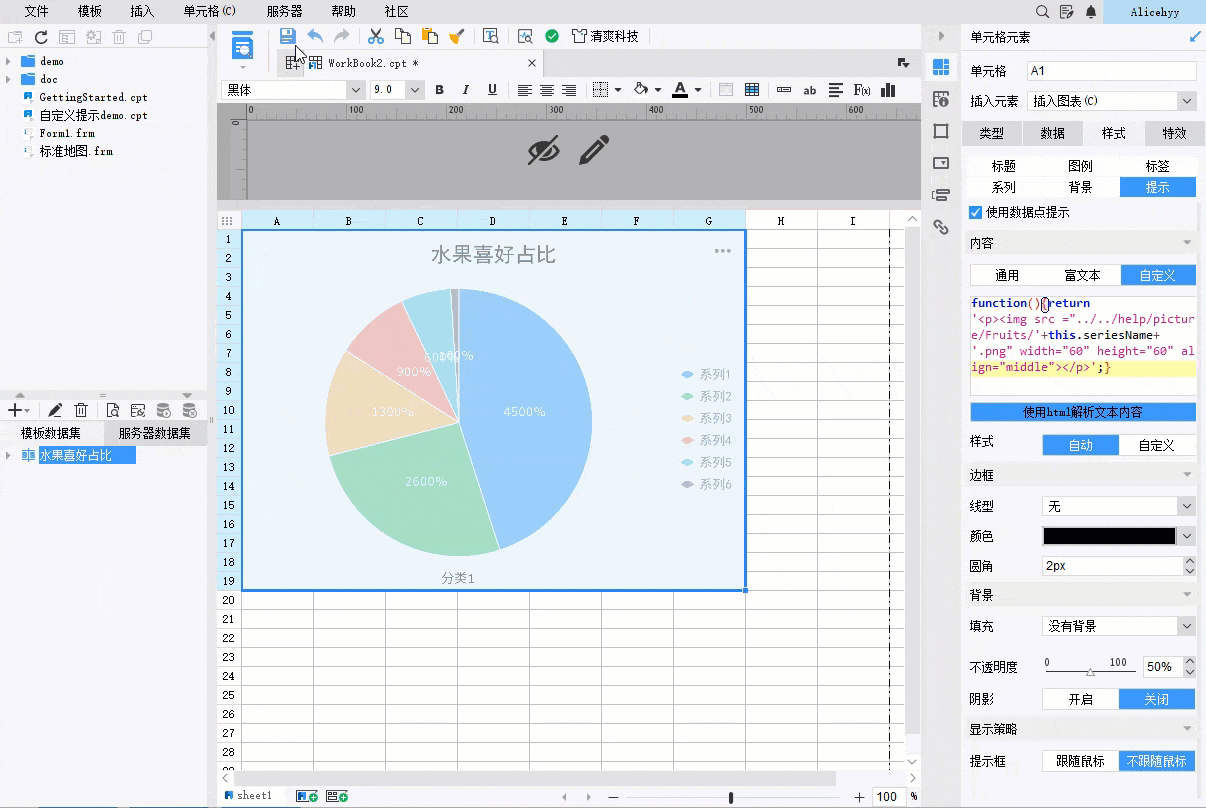Image resolution: width=1206 pixels, height=808 pixels.
Task: Click the insert chart bar icon
Action: [x=888, y=90]
